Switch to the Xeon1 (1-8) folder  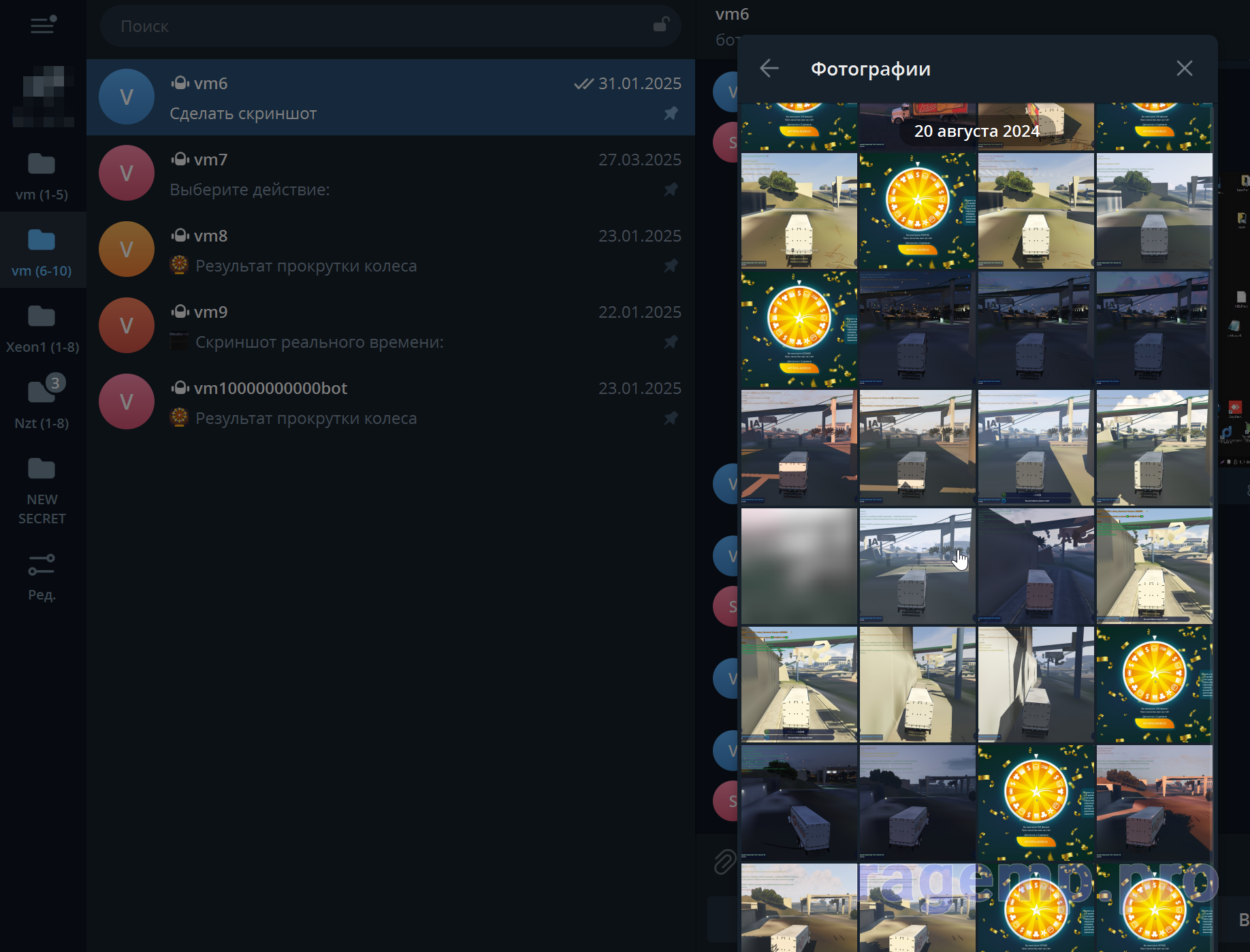point(42,327)
